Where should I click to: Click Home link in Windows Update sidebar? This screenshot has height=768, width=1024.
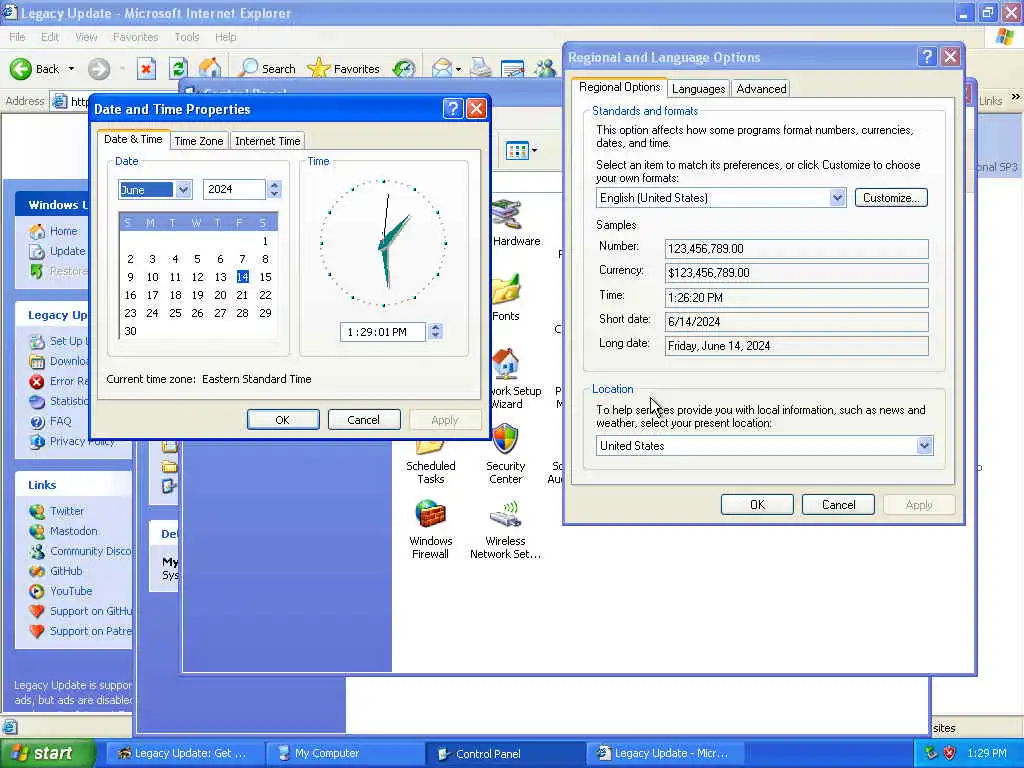(63, 231)
